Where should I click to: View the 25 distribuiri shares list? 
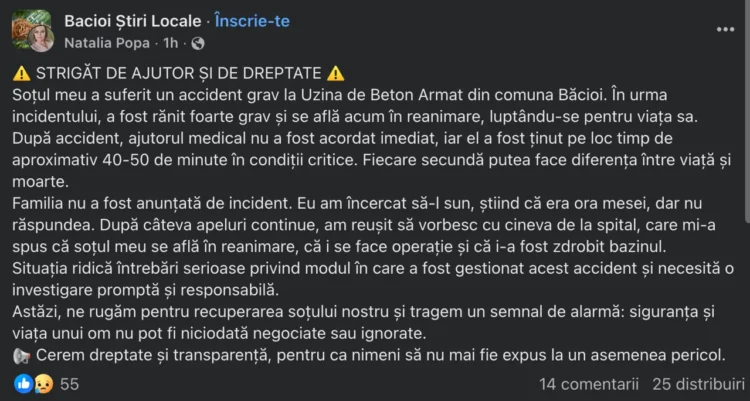point(699,384)
